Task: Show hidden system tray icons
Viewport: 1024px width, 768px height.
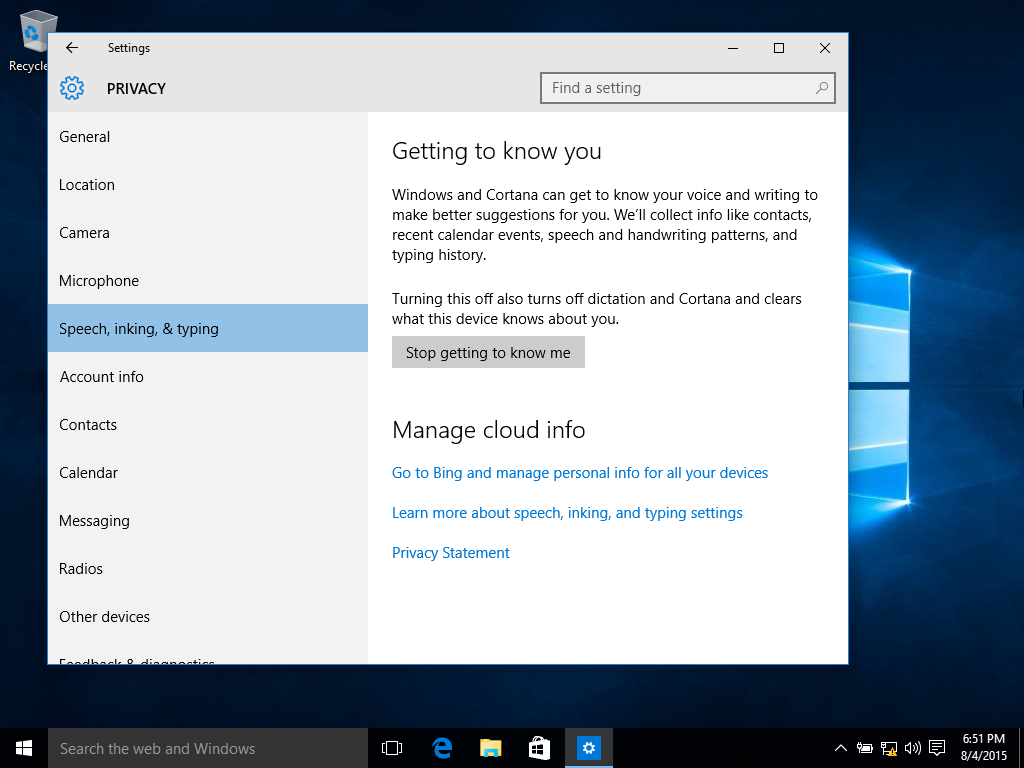Action: pos(840,748)
